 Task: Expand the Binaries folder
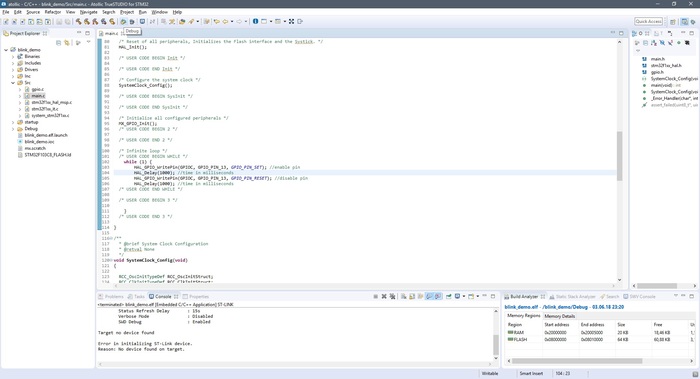point(13,57)
